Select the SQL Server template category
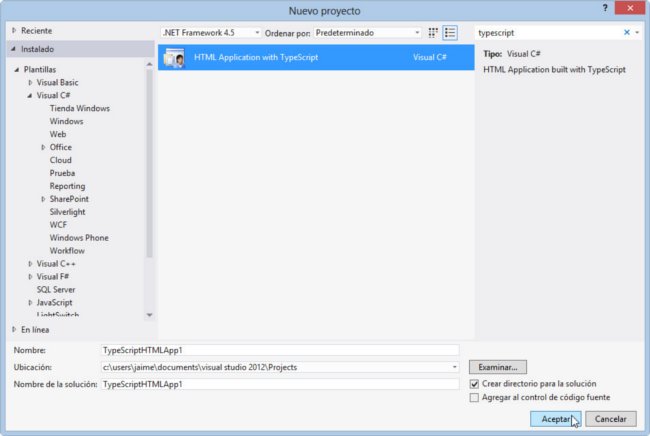650x436 pixels. point(56,289)
